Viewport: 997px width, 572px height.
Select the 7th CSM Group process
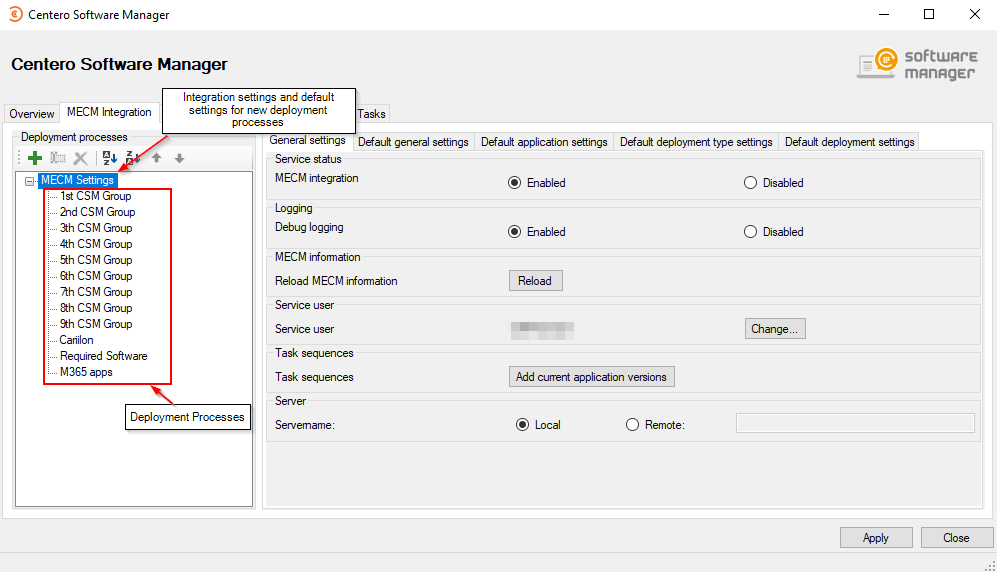tap(96, 292)
